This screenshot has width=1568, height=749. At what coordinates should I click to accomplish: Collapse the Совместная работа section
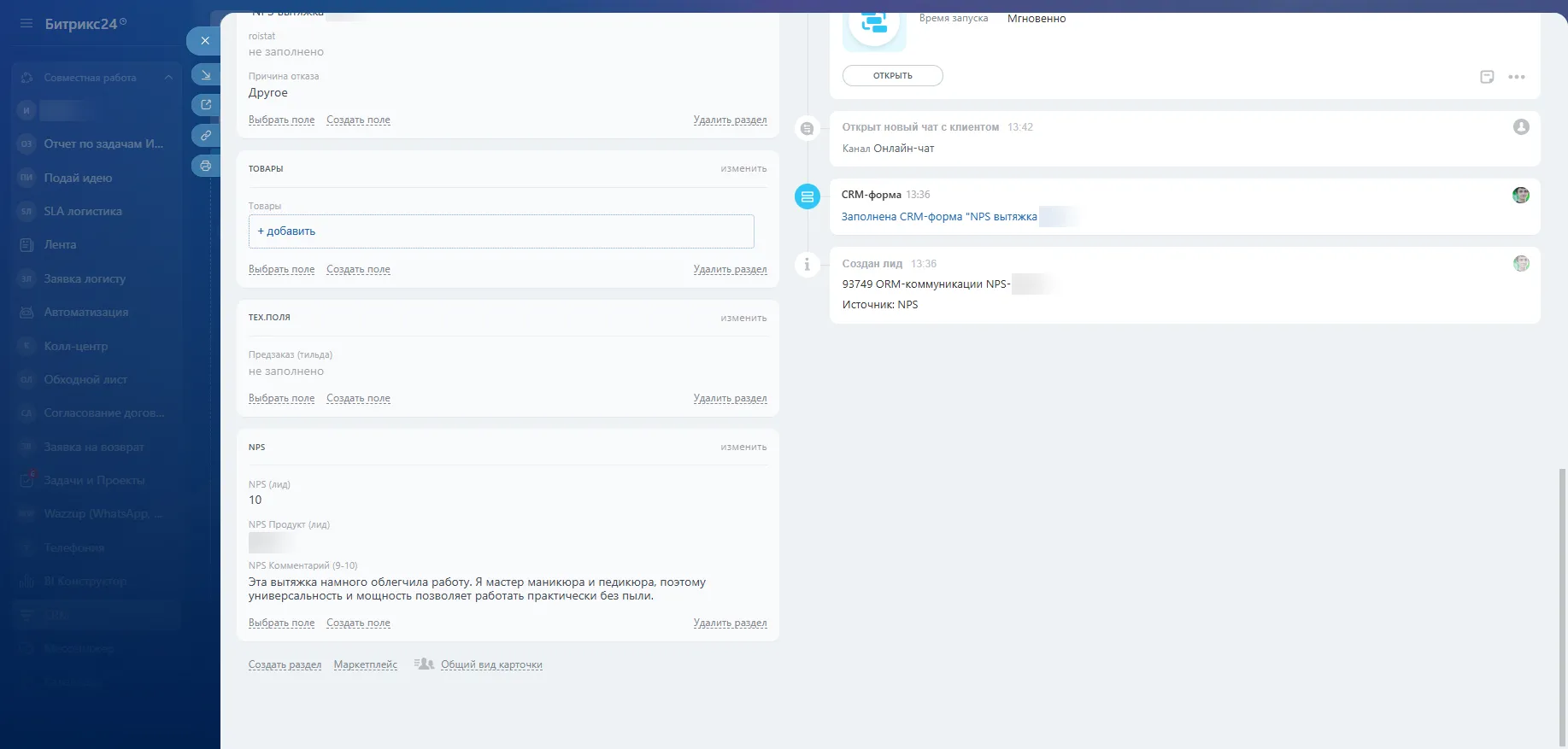point(168,78)
